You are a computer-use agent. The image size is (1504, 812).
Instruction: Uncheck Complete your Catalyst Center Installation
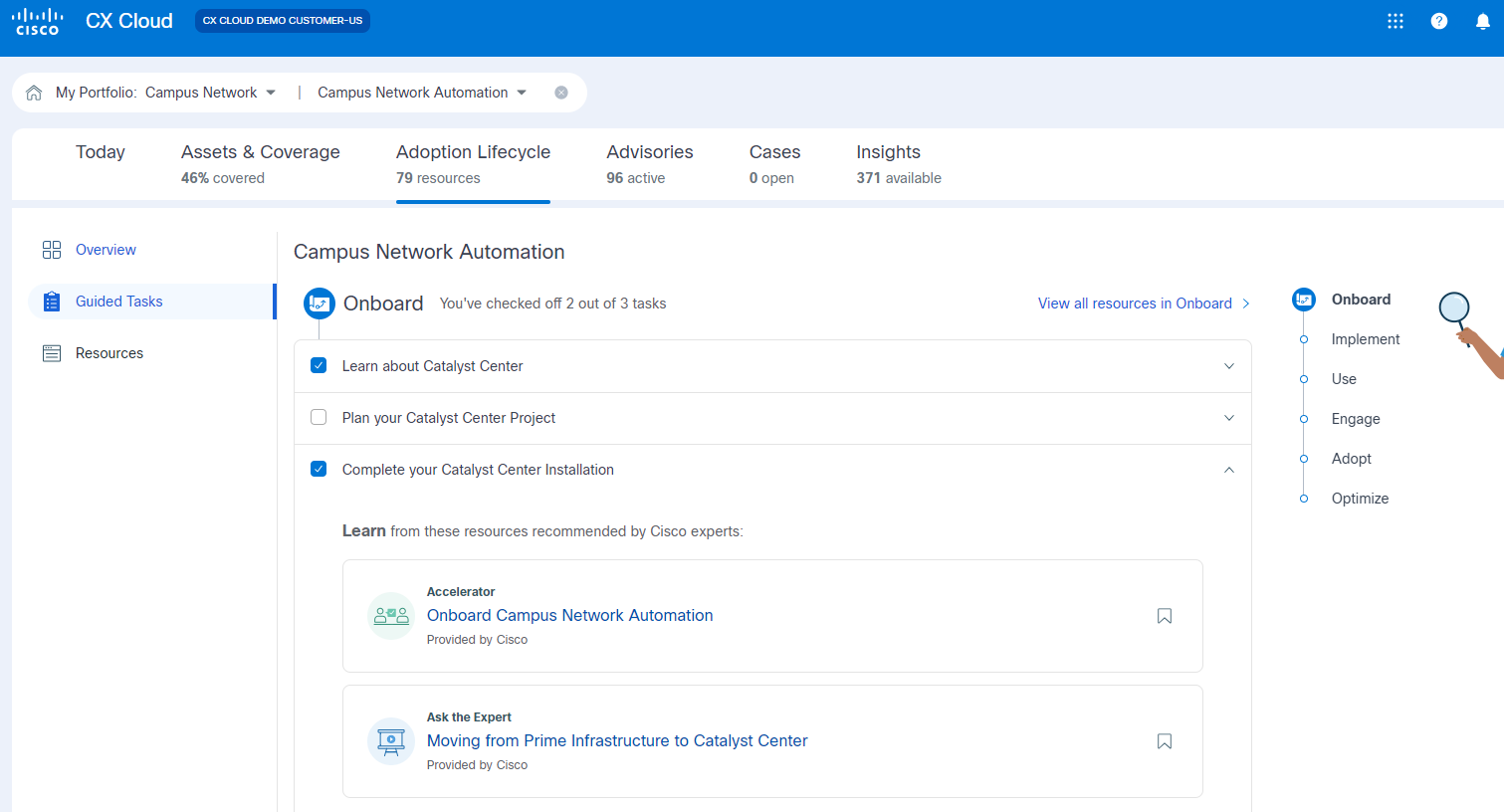coord(319,469)
